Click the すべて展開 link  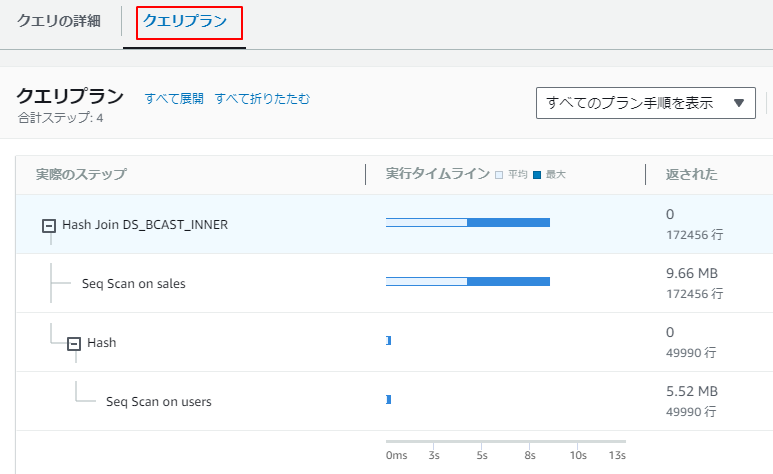click(x=174, y=98)
